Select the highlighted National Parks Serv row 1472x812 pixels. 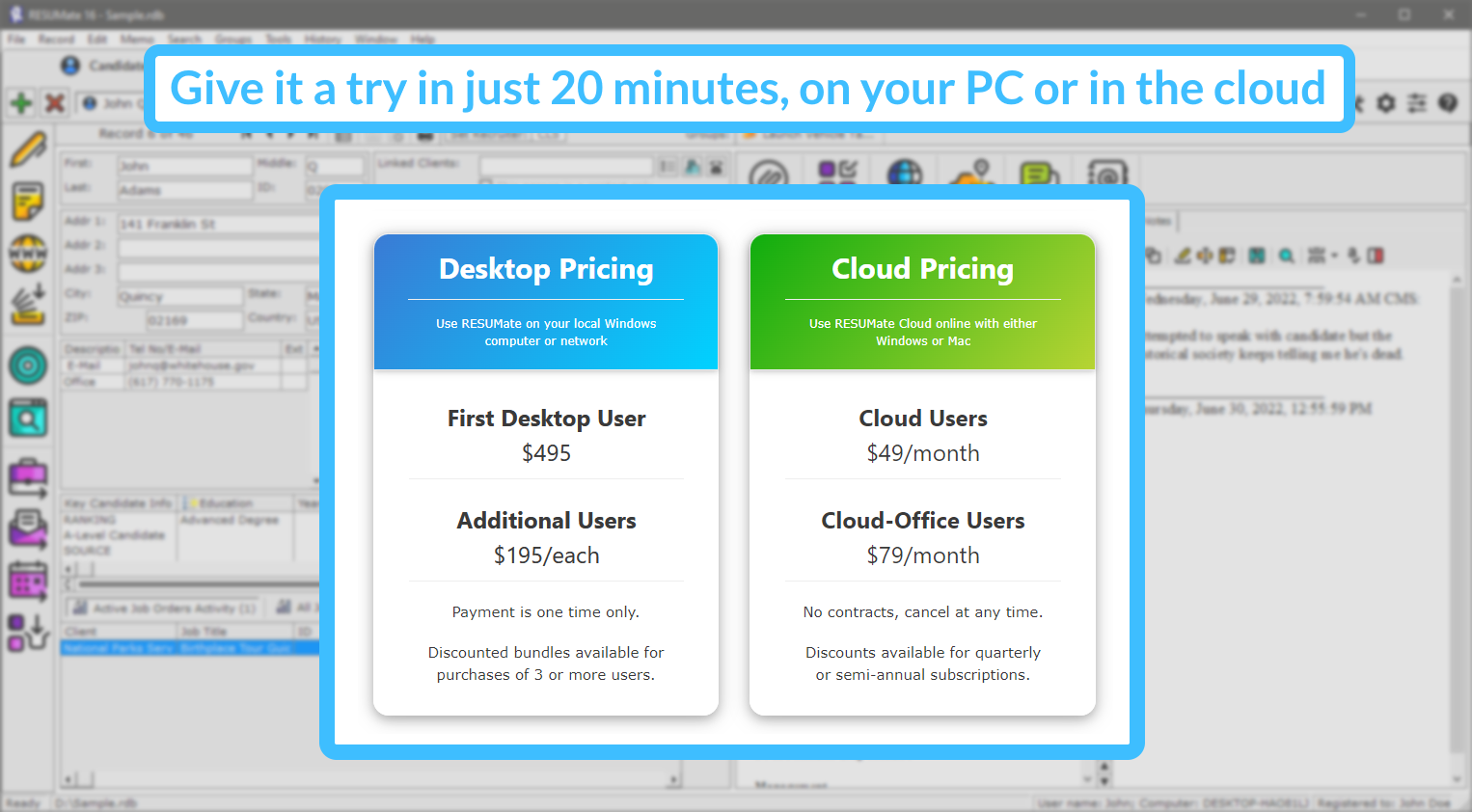pos(190,648)
